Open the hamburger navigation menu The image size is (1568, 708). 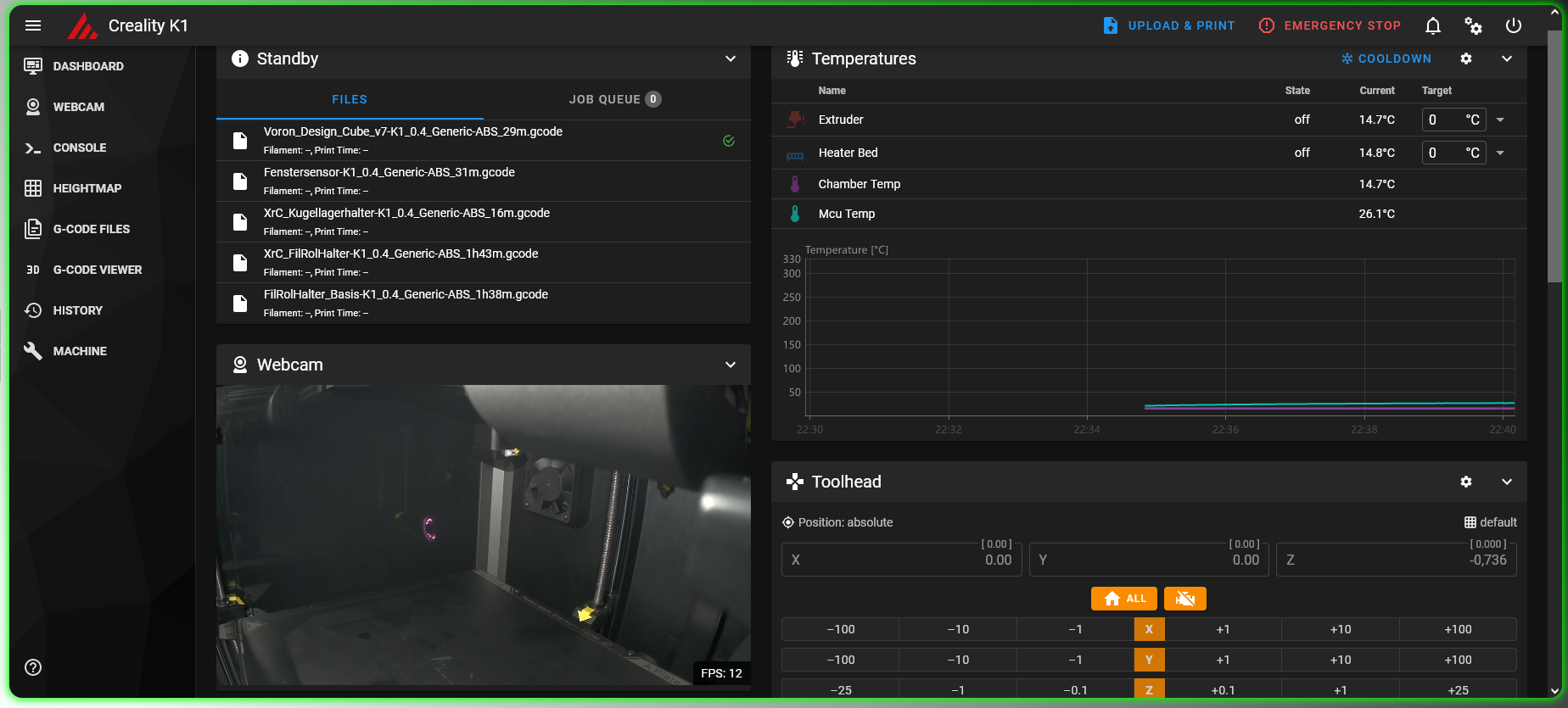33,25
